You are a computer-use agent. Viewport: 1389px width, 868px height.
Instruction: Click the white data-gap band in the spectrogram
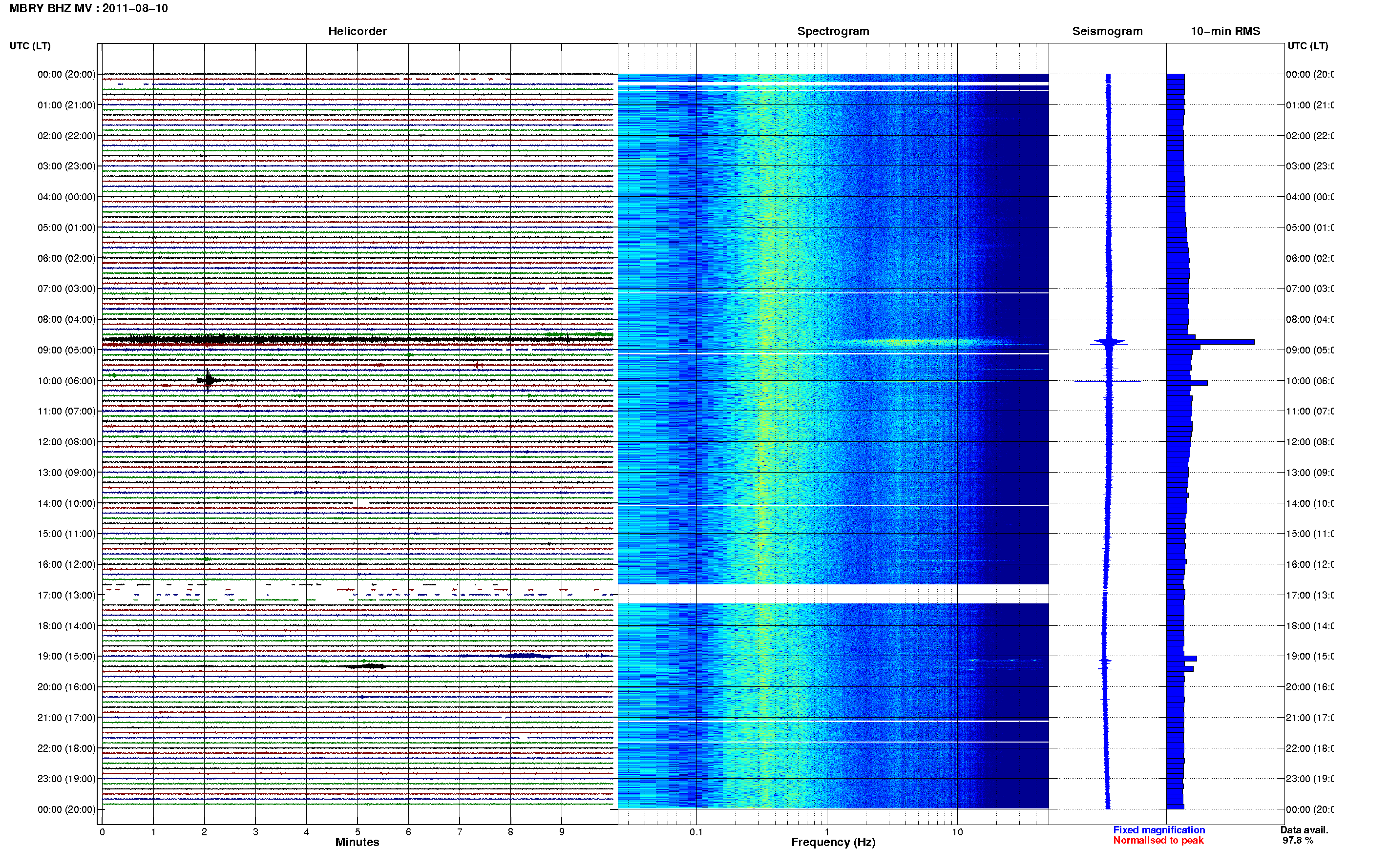click(x=833, y=594)
